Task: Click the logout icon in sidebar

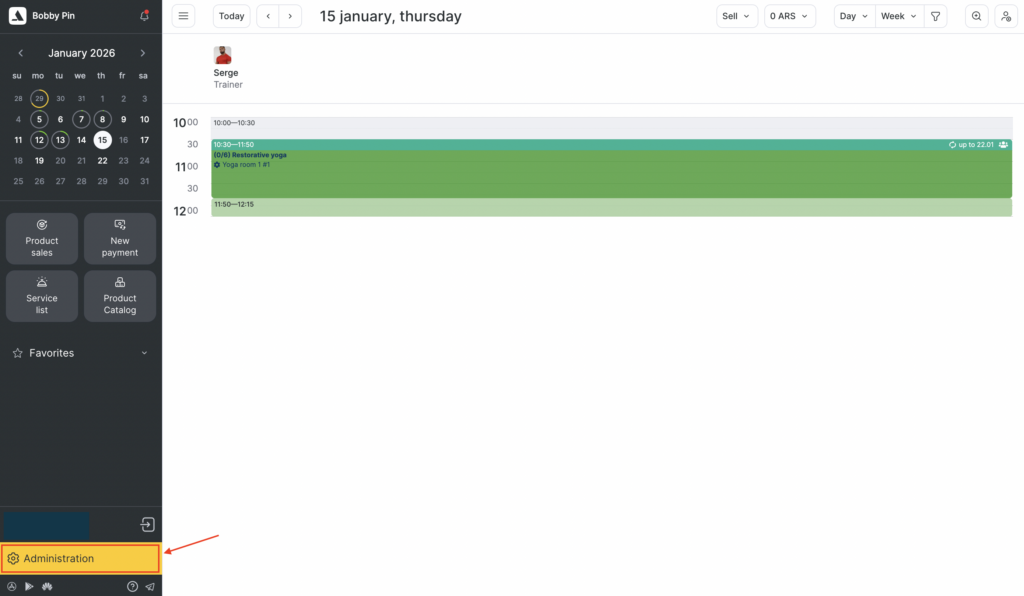Action: [x=147, y=525]
